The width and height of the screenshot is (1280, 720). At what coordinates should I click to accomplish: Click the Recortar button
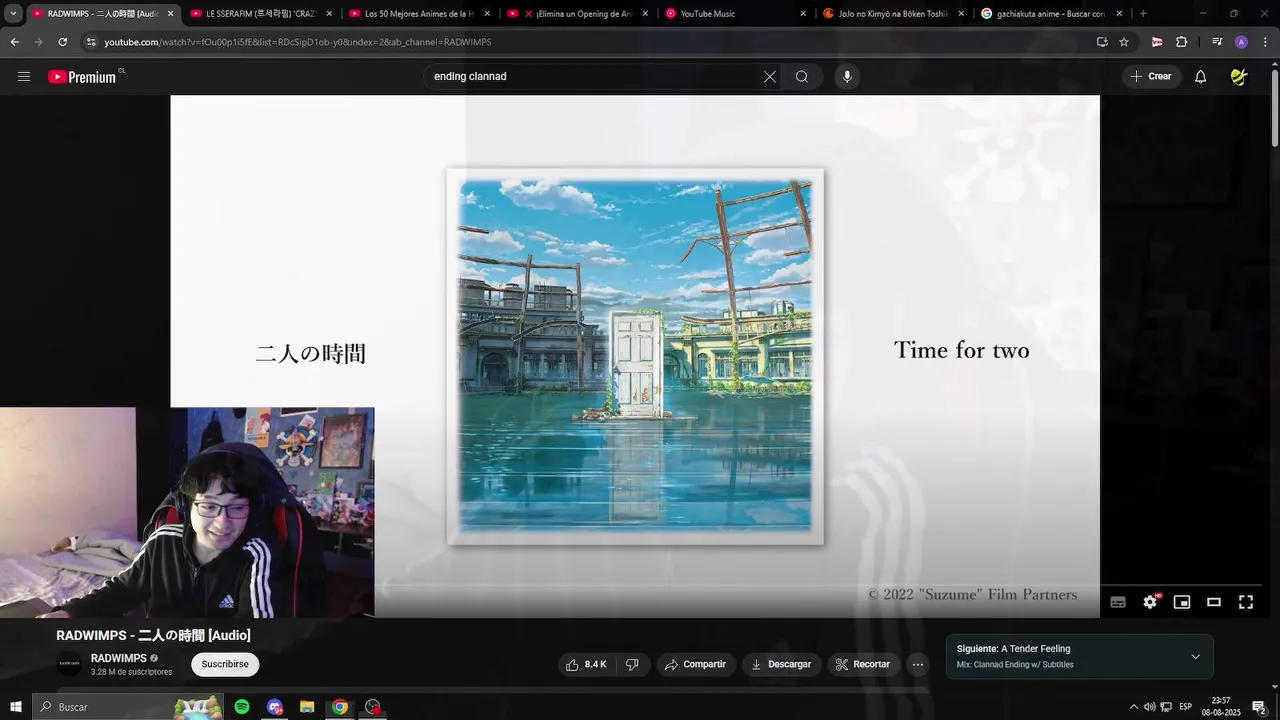tap(863, 664)
